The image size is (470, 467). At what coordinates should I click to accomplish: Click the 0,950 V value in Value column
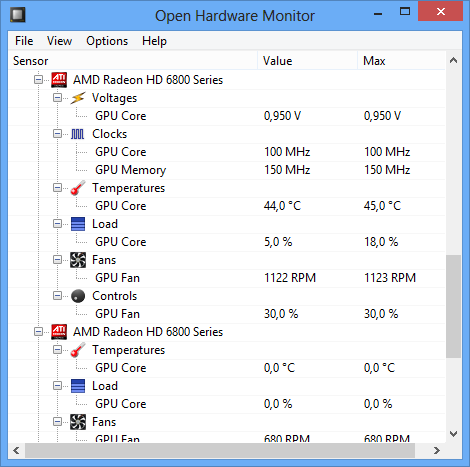[282, 116]
